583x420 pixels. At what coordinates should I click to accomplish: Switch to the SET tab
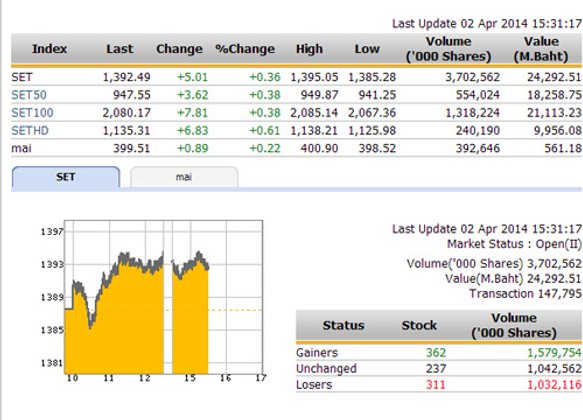tap(66, 177)
